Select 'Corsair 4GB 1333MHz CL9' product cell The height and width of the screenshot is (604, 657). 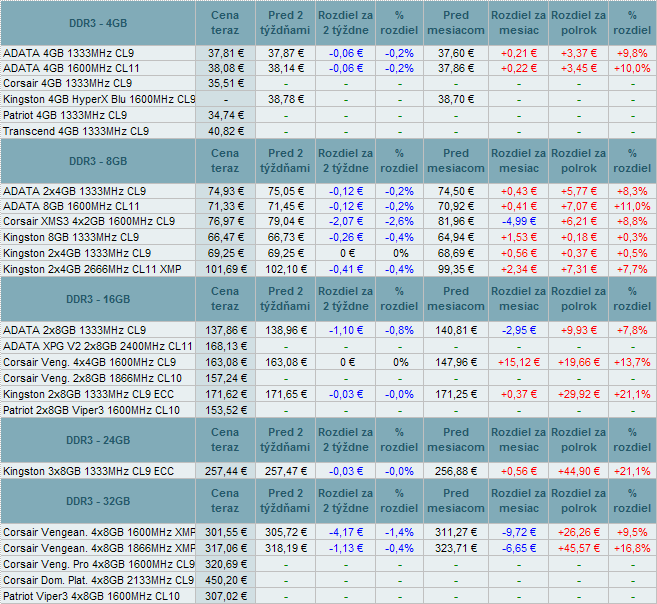[x=67, y=83]
